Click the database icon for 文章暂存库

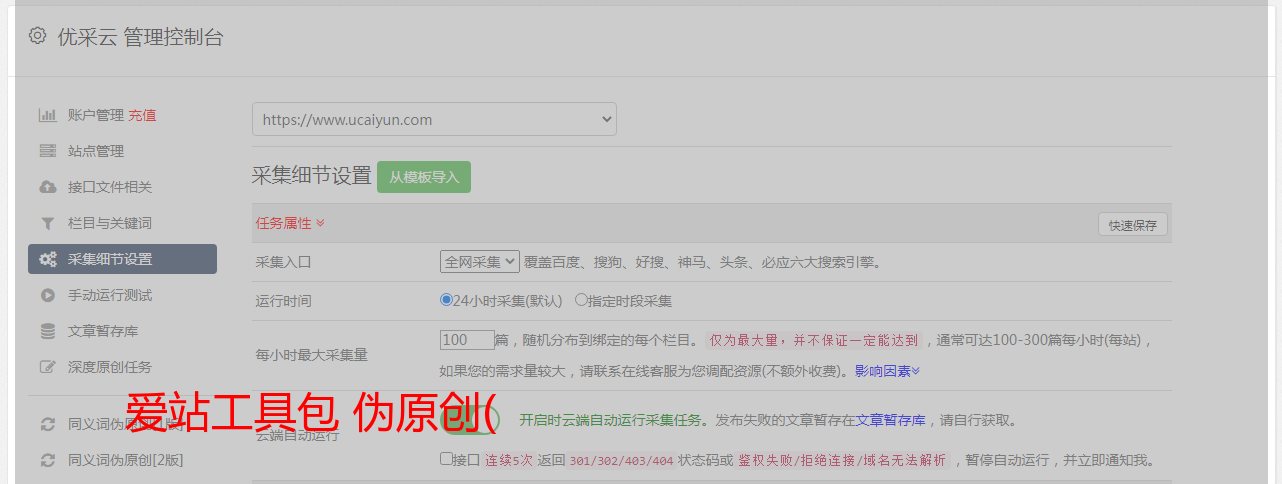click(x=47, y=331)
